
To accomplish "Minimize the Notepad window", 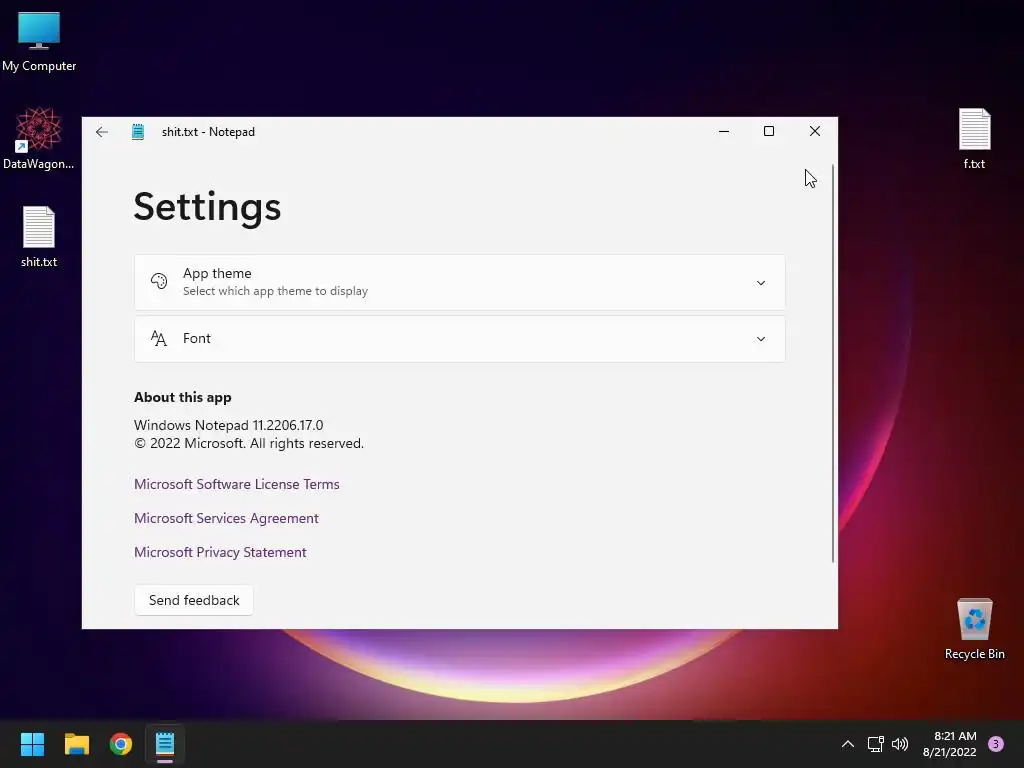I will [x=724, y=131].
